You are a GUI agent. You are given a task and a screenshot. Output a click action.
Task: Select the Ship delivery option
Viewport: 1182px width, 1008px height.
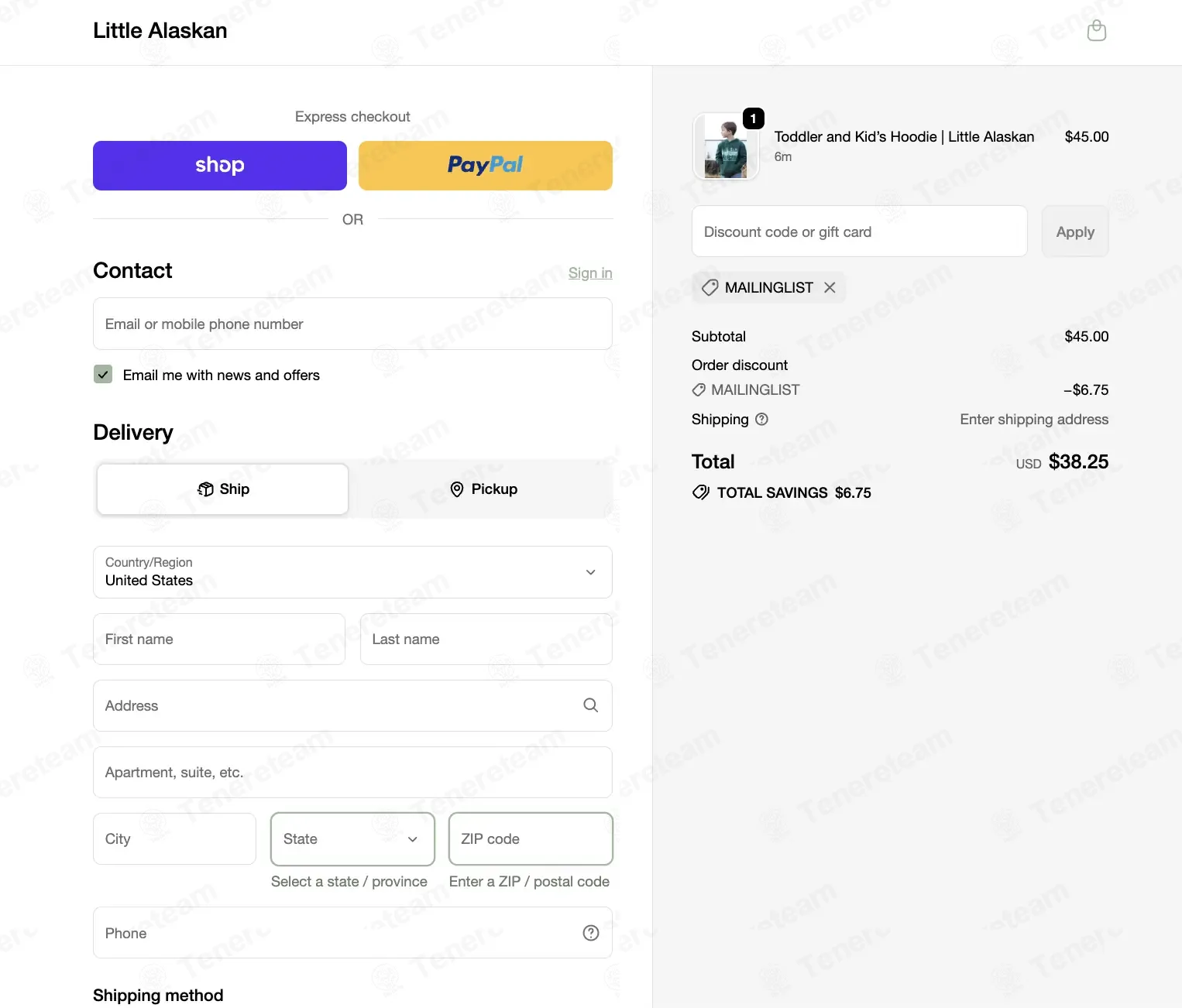[x=222, y=489]
